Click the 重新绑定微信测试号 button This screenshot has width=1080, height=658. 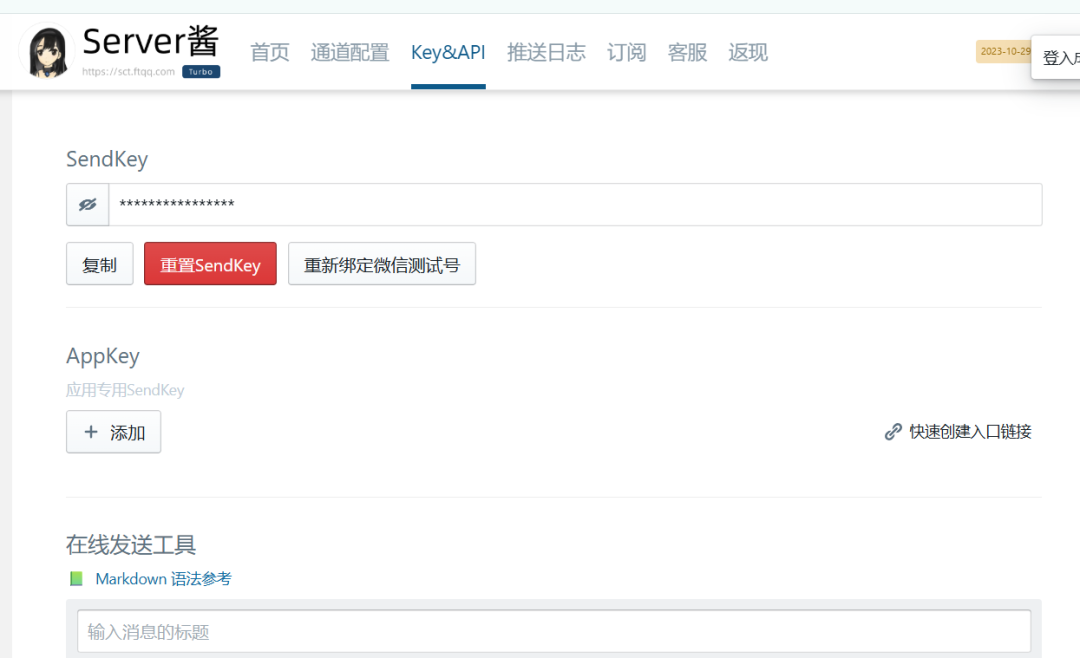pos(382,263)
